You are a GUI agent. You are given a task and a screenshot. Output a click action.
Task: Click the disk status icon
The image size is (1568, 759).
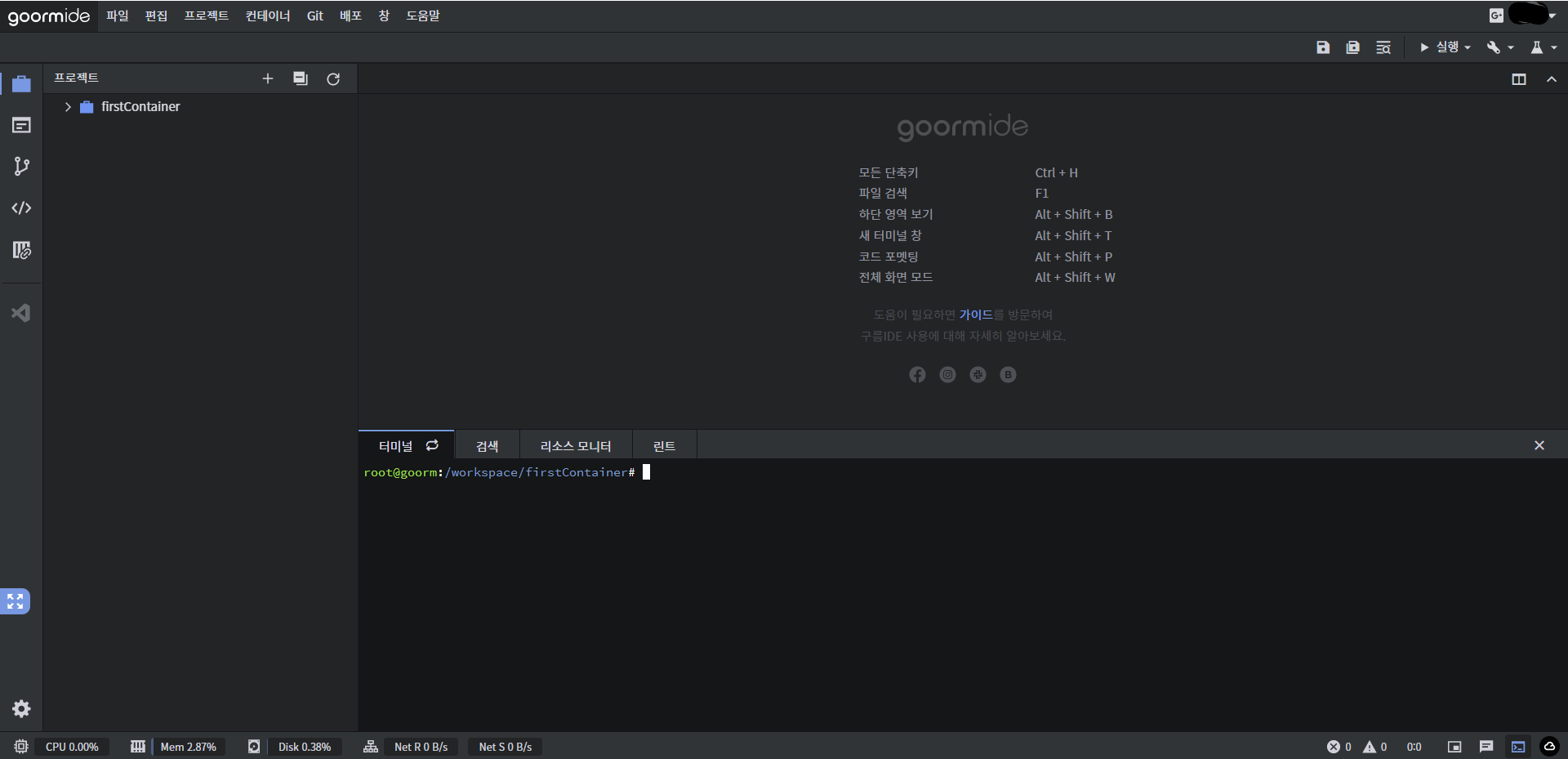coord(254,747)
